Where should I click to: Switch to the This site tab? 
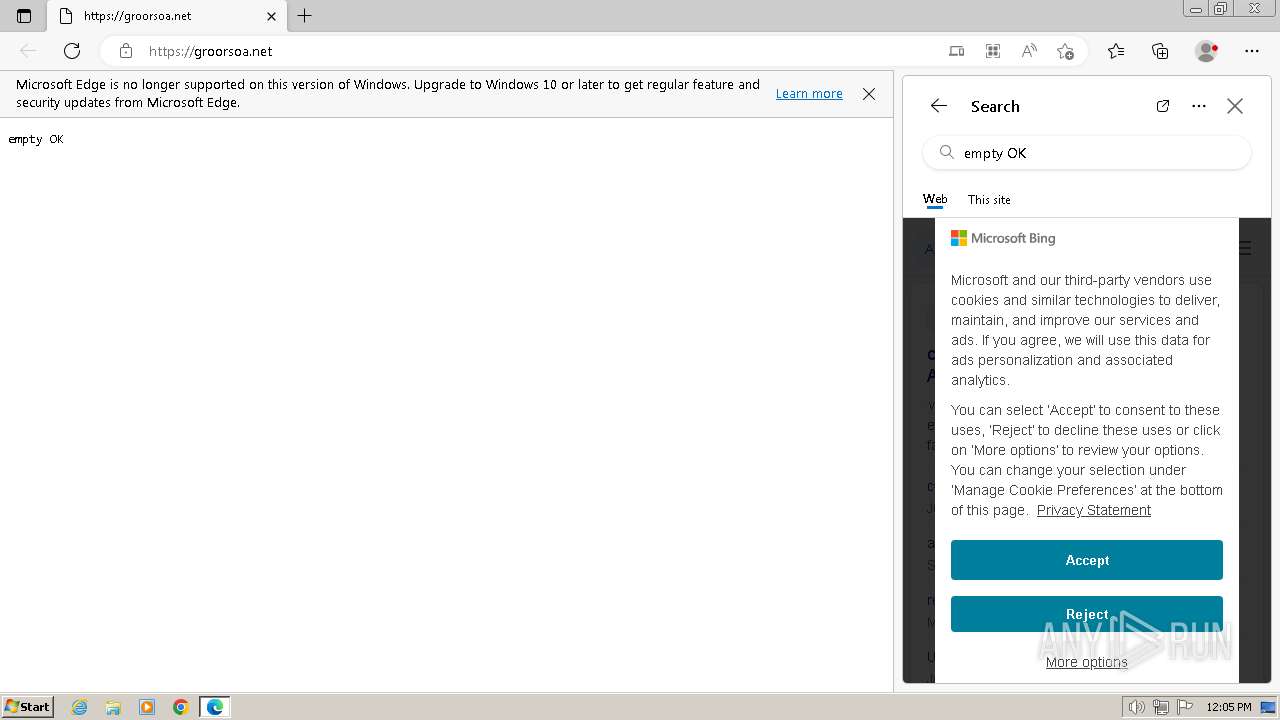(989, 199)
